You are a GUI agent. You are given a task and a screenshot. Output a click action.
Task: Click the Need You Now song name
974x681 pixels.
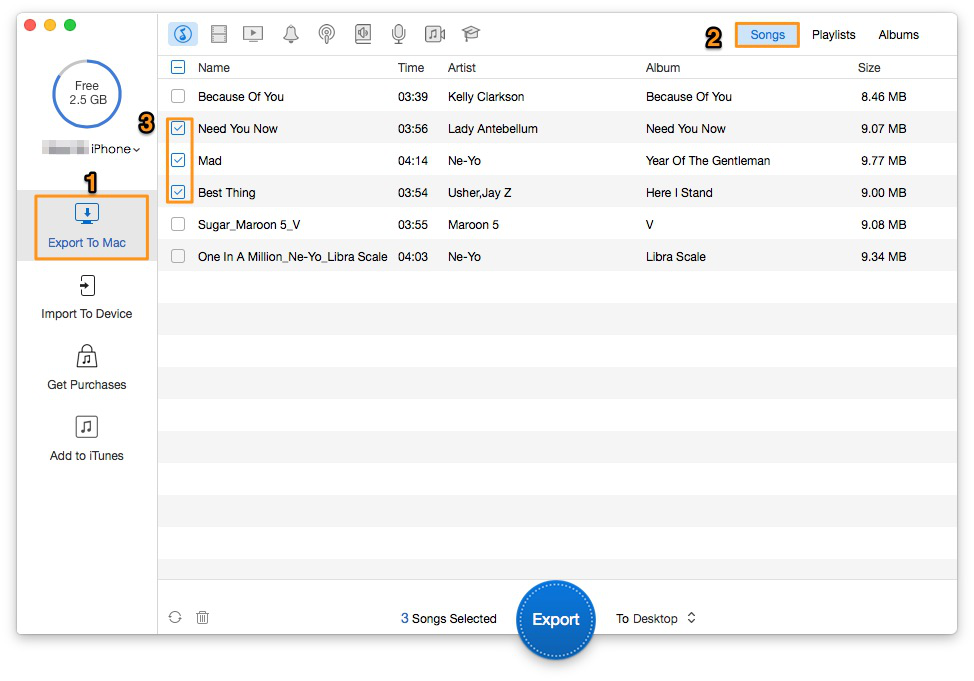tap(238, 129)
